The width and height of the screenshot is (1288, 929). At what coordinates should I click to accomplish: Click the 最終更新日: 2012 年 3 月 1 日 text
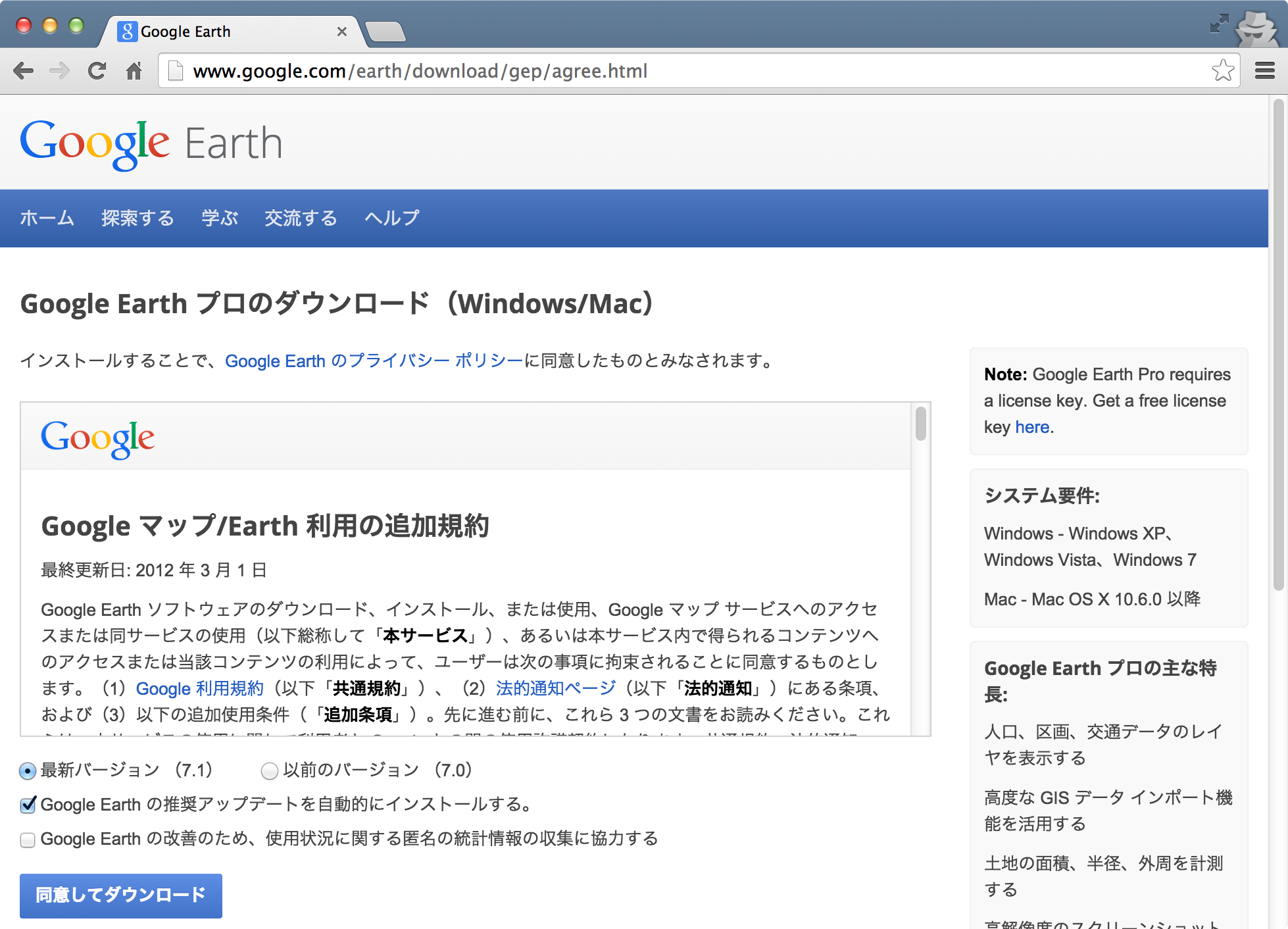[x=154, y=570]
